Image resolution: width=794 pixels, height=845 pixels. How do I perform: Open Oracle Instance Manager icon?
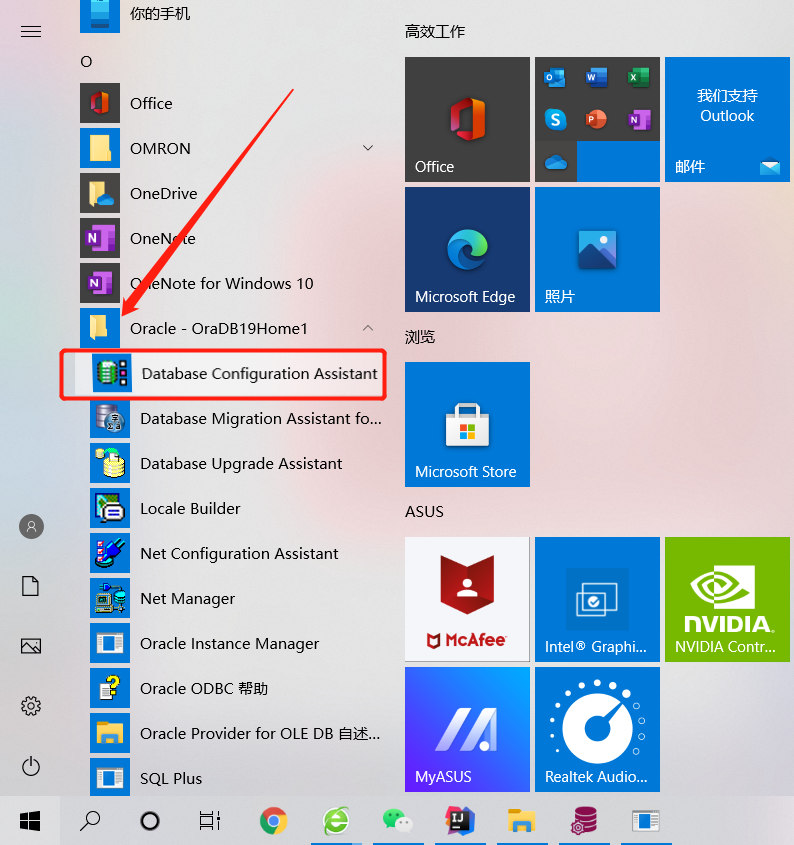(x=110, y=643)
